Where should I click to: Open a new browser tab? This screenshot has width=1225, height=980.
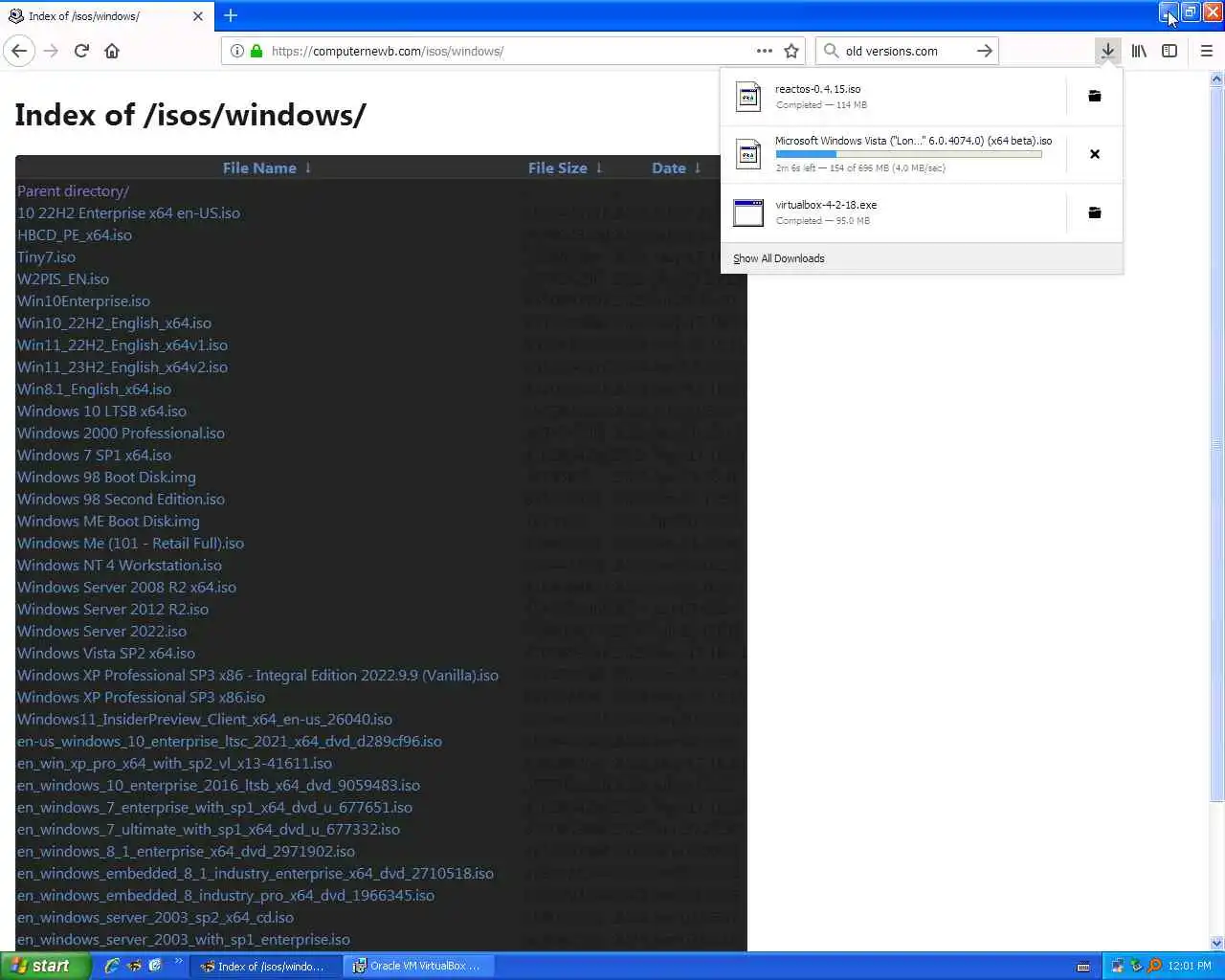pos(231,15)
